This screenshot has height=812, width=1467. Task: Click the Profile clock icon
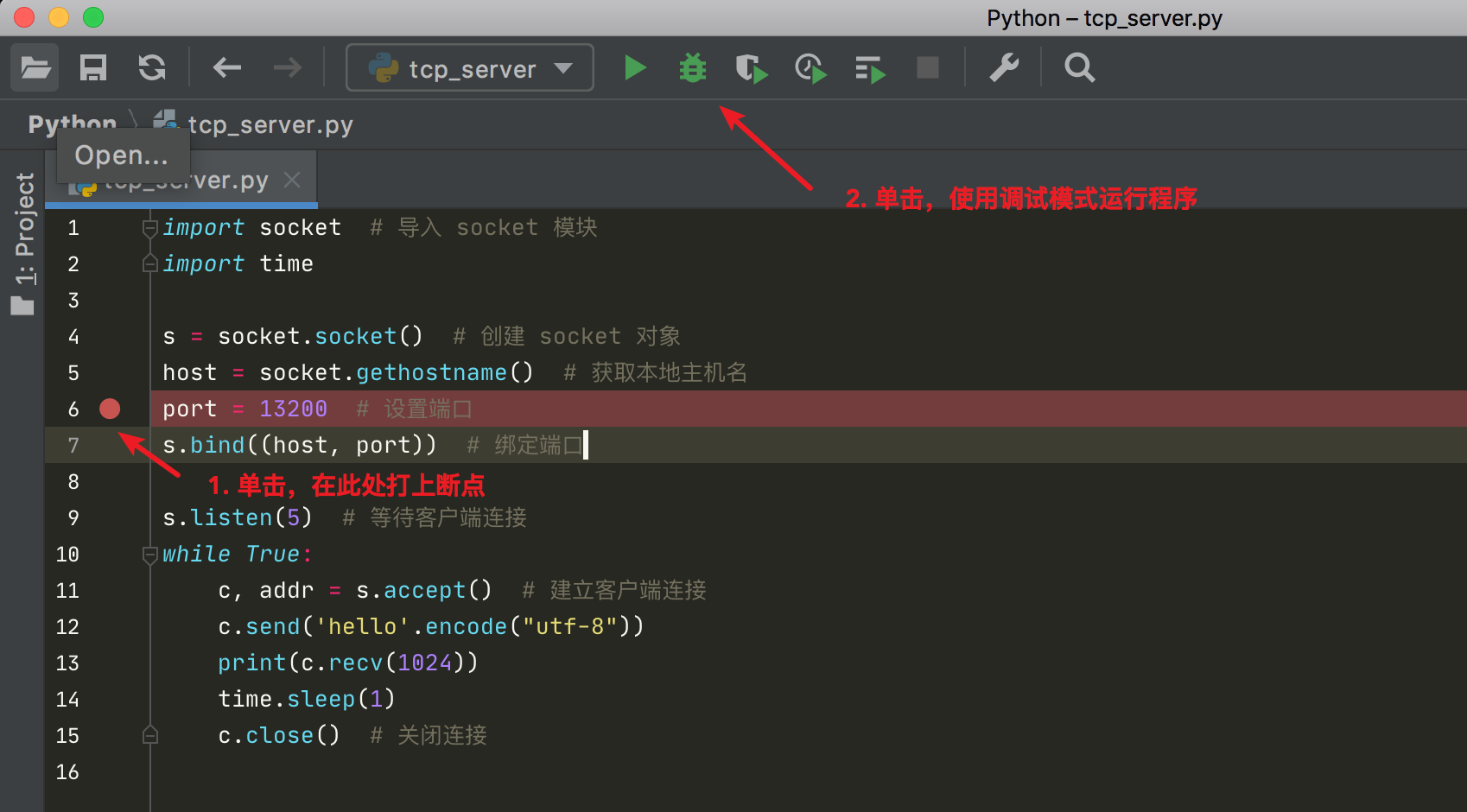[x=810, y=67]
